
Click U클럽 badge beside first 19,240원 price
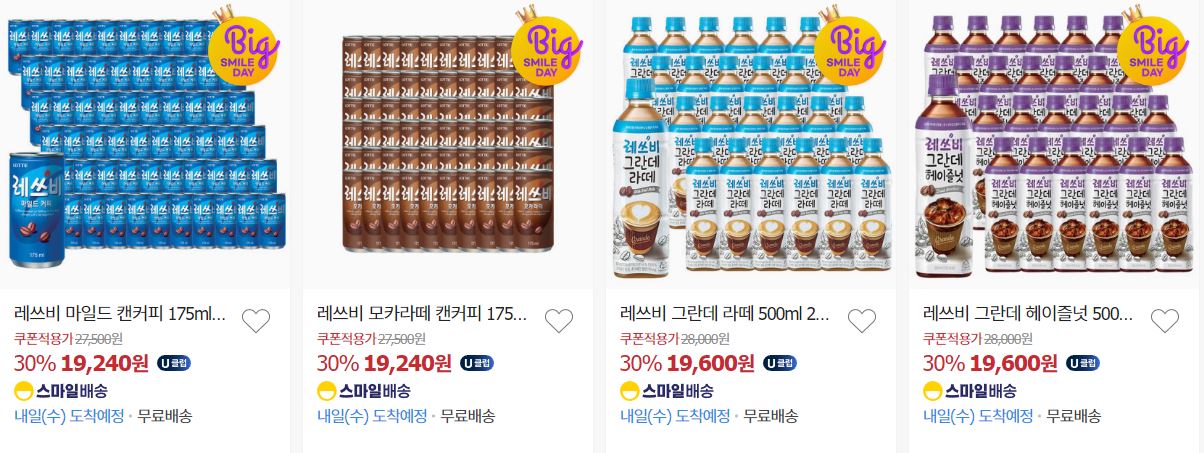coord(174,362)
